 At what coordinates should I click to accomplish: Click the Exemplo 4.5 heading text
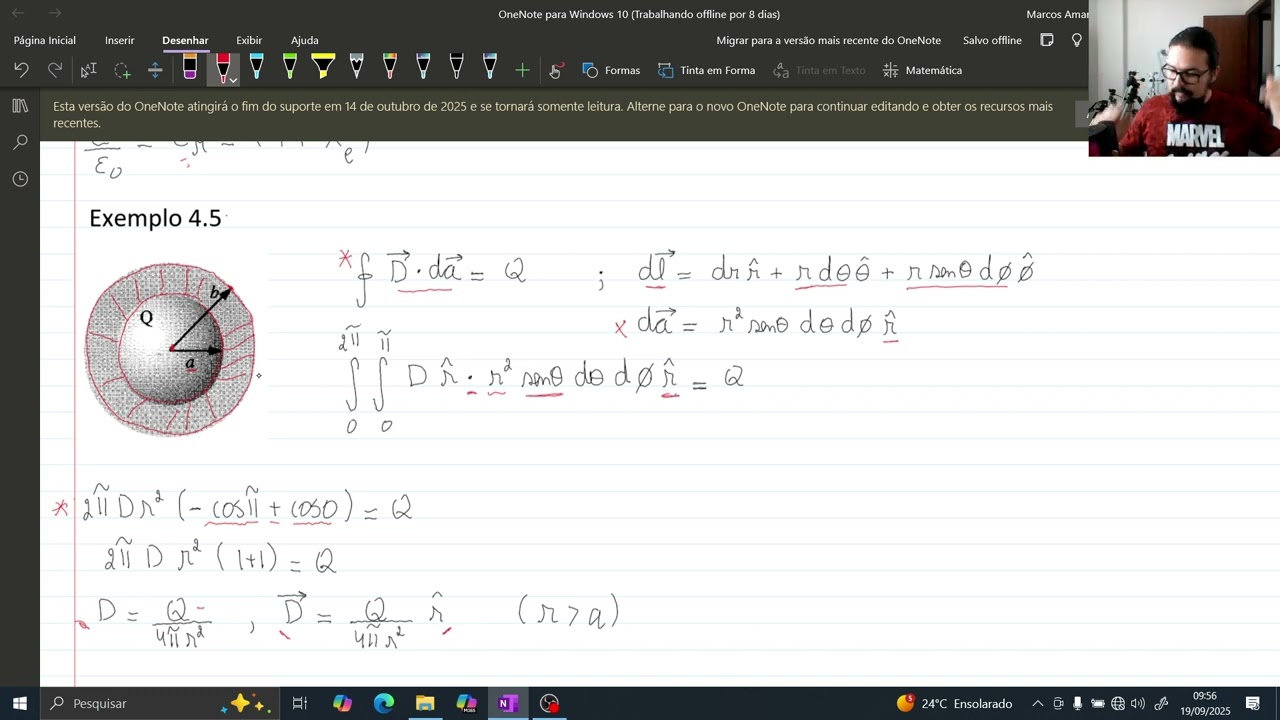pos(155,218)
